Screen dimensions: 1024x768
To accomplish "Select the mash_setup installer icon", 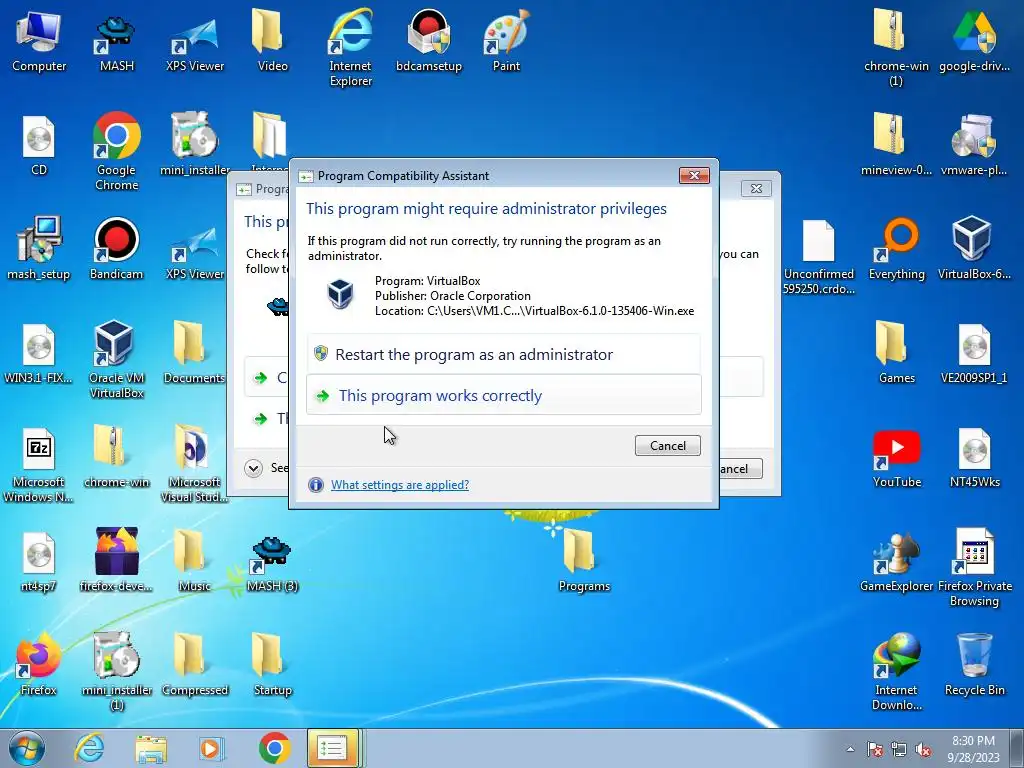I will [39, 249].
